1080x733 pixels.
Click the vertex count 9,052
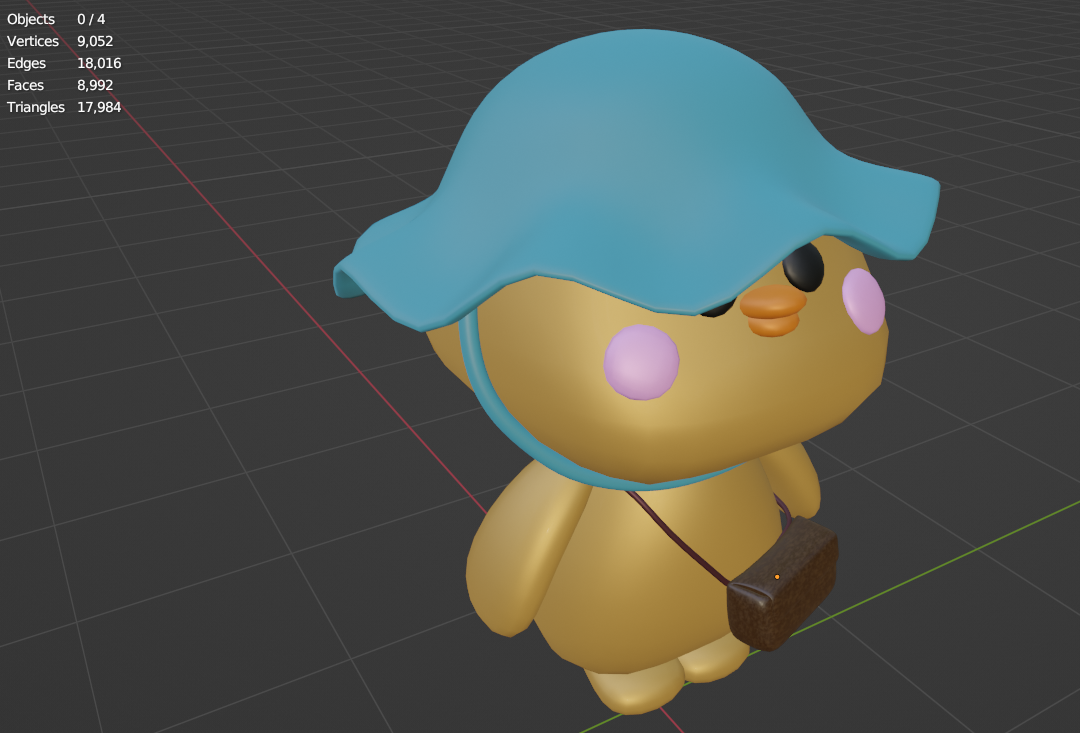click(x=95, y=41)
